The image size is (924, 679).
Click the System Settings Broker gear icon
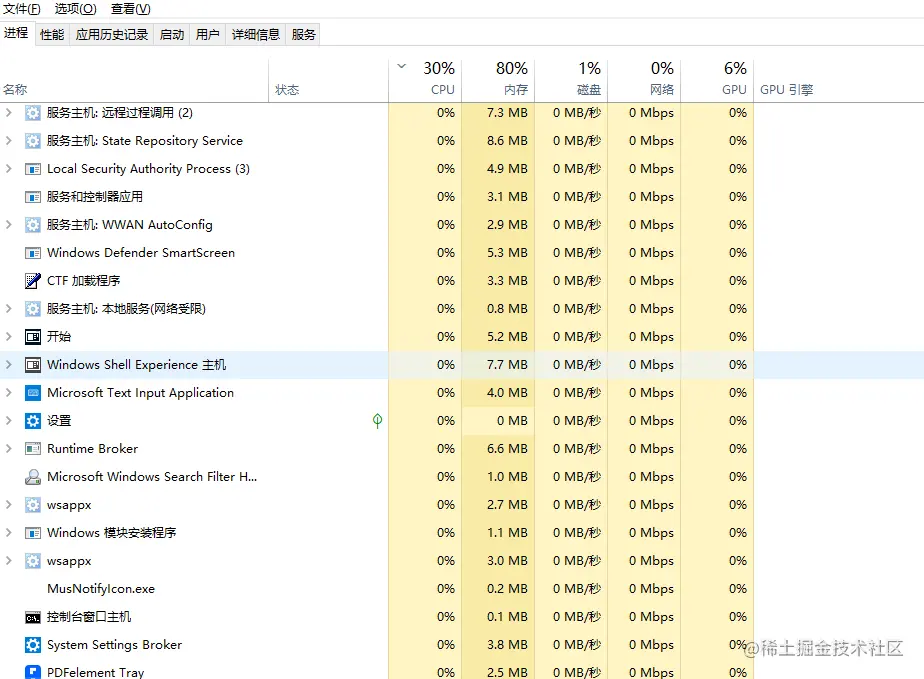tap(33, 645)
